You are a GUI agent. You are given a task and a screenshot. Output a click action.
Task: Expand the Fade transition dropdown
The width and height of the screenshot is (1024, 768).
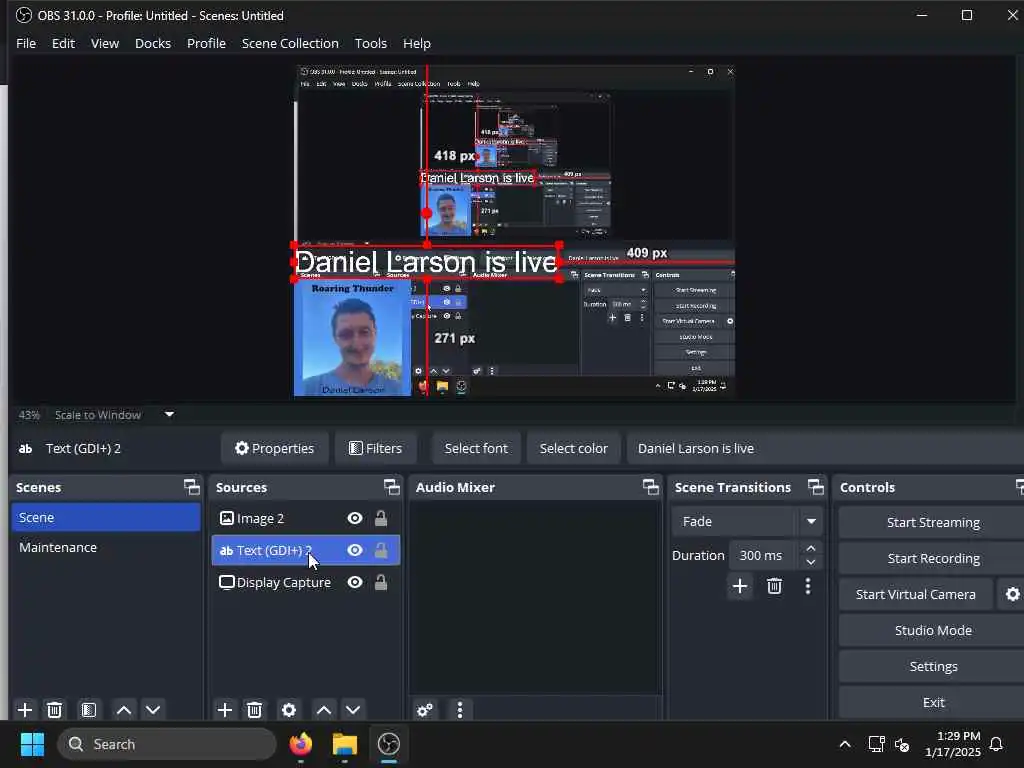pyautogui.click(x=811, y=522)
